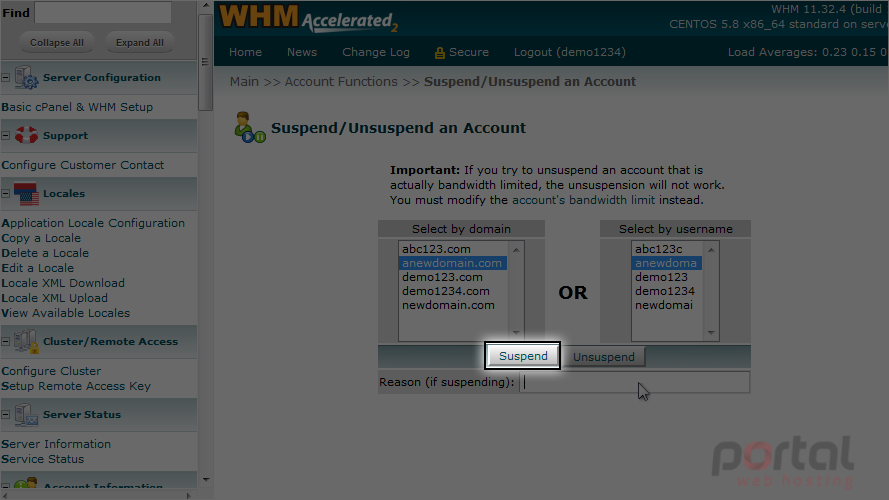Click the Collapse All button
The height and width of the screenshot is (500, 889).
click(57, 43)
